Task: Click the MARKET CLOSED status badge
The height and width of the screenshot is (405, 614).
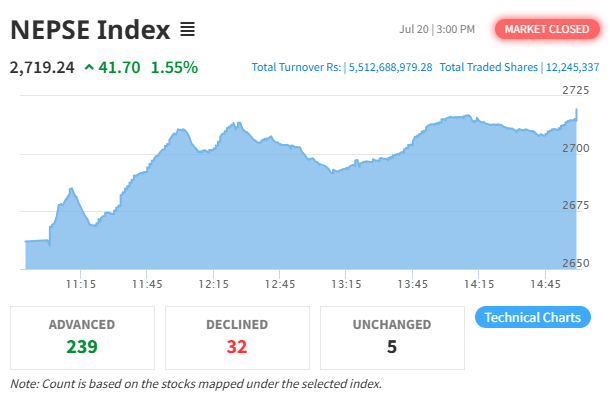Action: [547, 29]
